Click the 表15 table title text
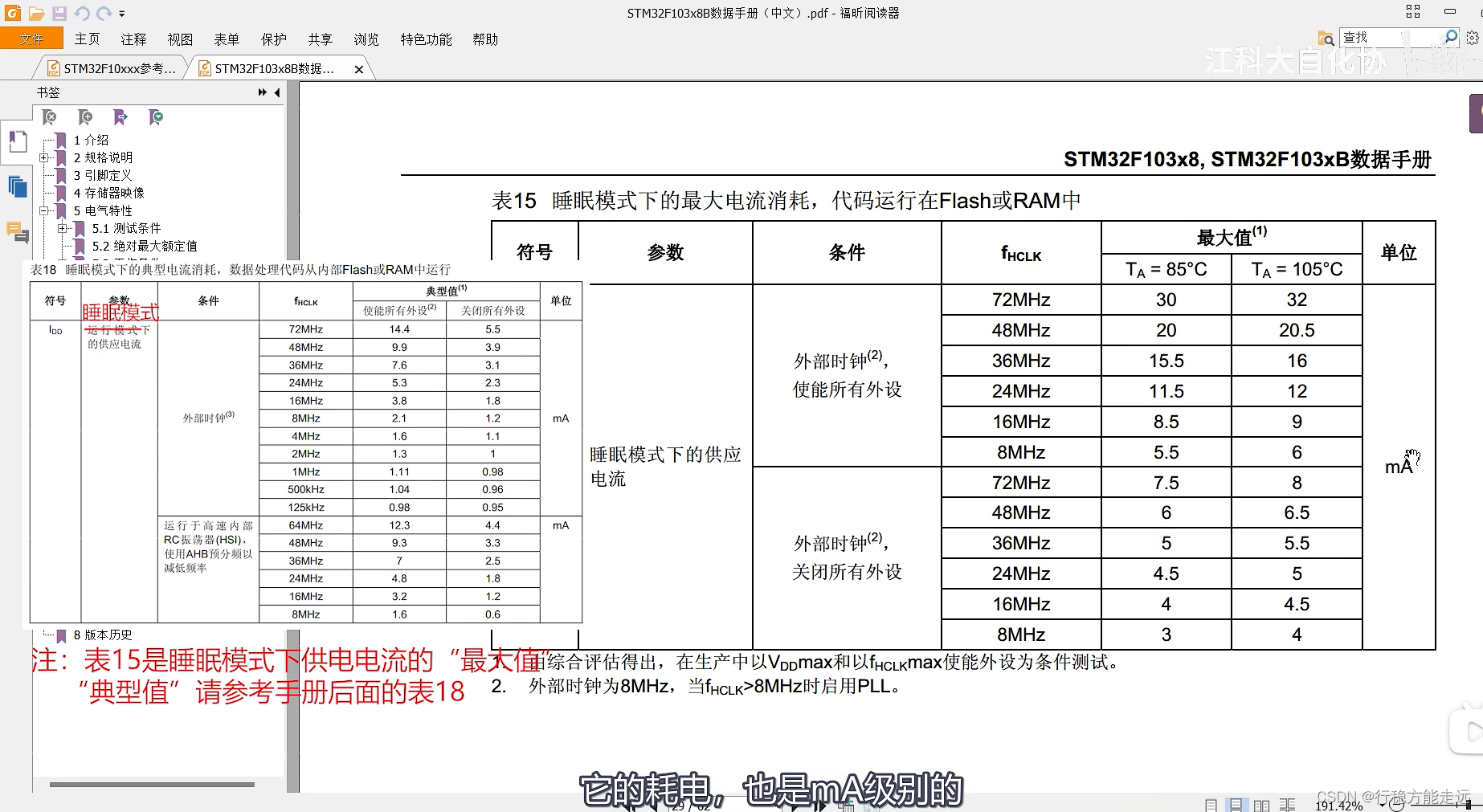 coord(786,200)
